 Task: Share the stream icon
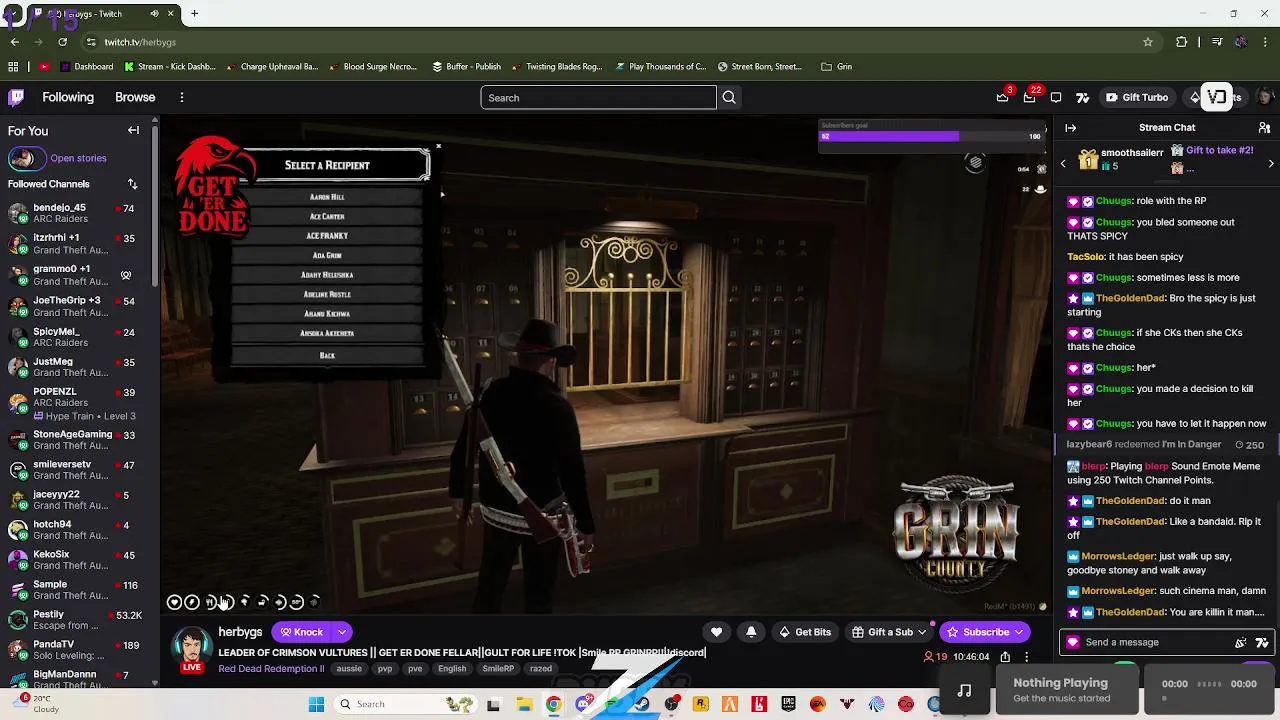tap(1005, 657)
